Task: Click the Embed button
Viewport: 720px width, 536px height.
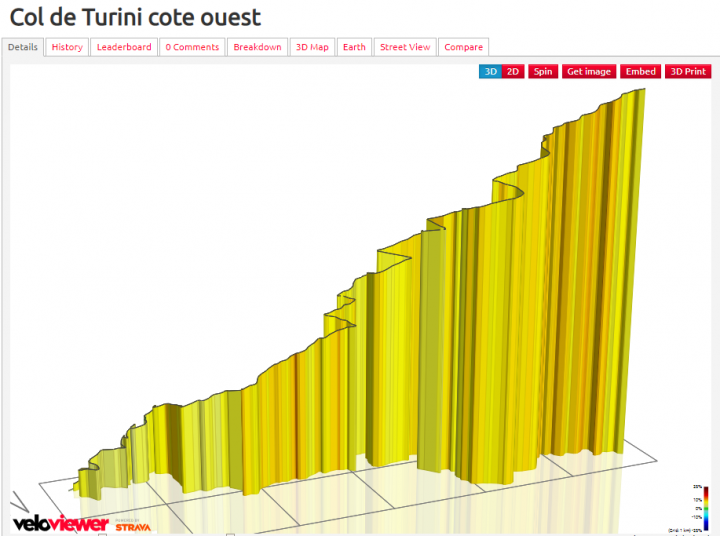Action: [x=641, y=72]
